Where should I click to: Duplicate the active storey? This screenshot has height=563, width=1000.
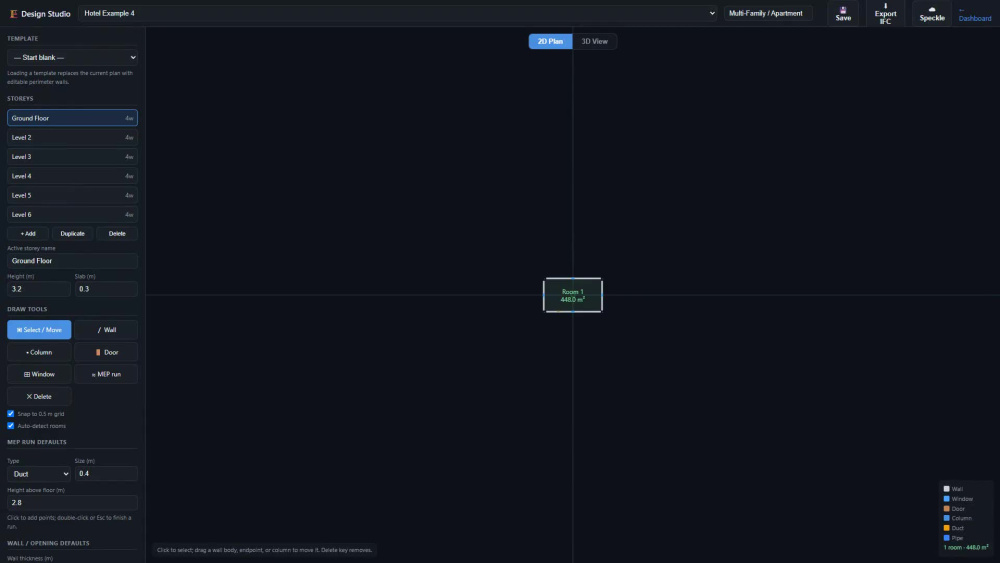click(72, 233)
